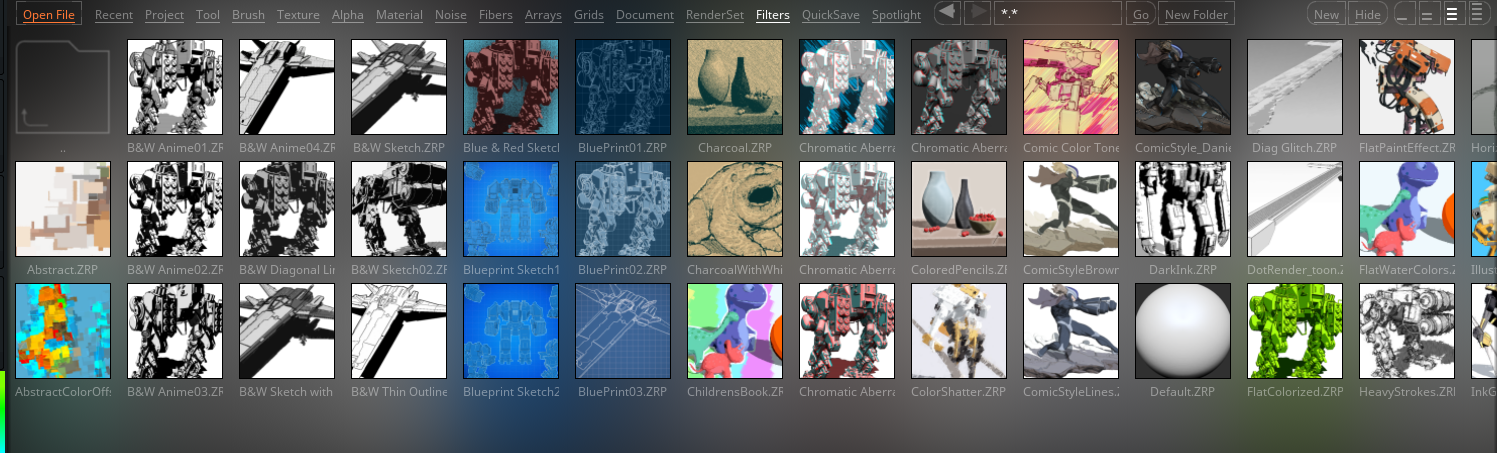
Task: Open the Arrays tab
Action: click(x=543, y=15)
